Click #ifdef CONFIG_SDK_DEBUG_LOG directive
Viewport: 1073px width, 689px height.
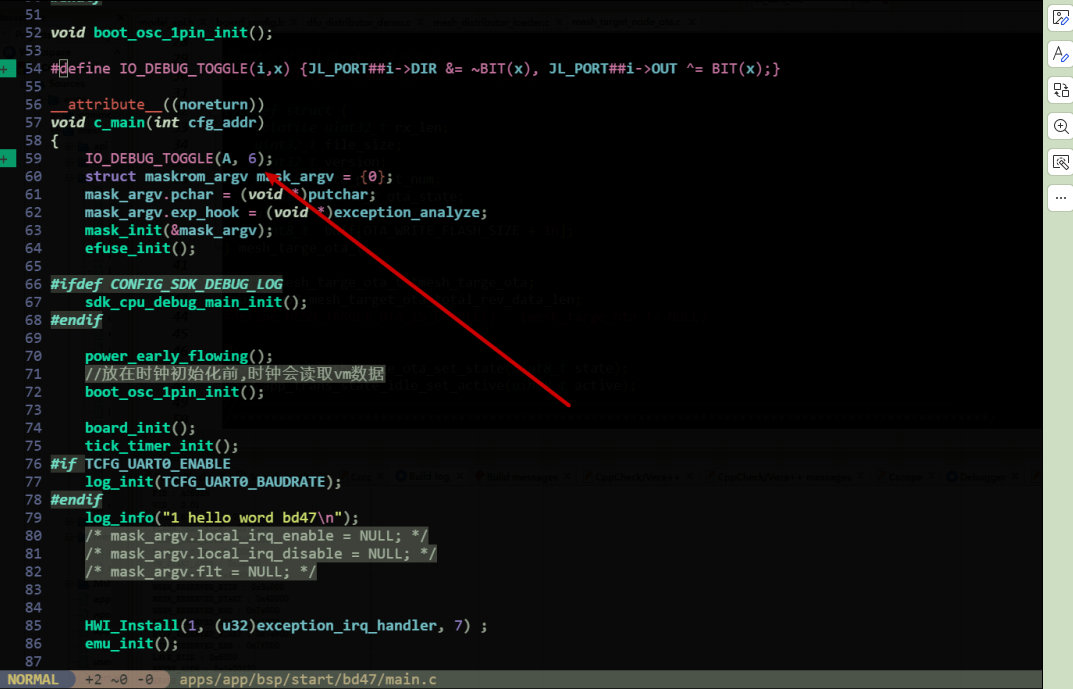click(x=166, y=284)
